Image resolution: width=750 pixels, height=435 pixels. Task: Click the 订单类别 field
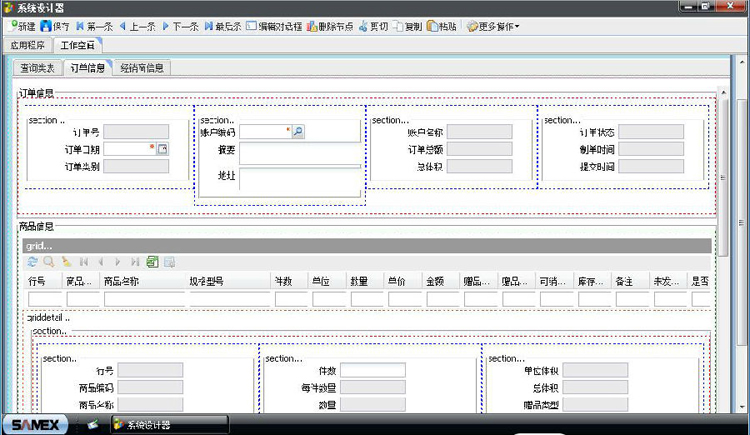coord(136,166)
